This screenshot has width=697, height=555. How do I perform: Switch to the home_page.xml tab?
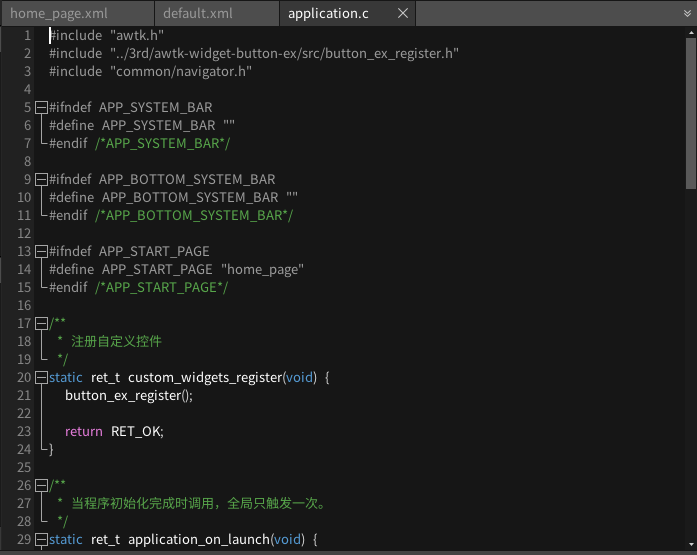77,13
